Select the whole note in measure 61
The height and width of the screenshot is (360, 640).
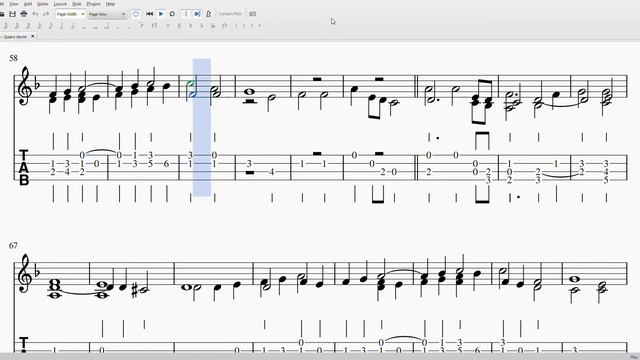[x=249, y=91]
